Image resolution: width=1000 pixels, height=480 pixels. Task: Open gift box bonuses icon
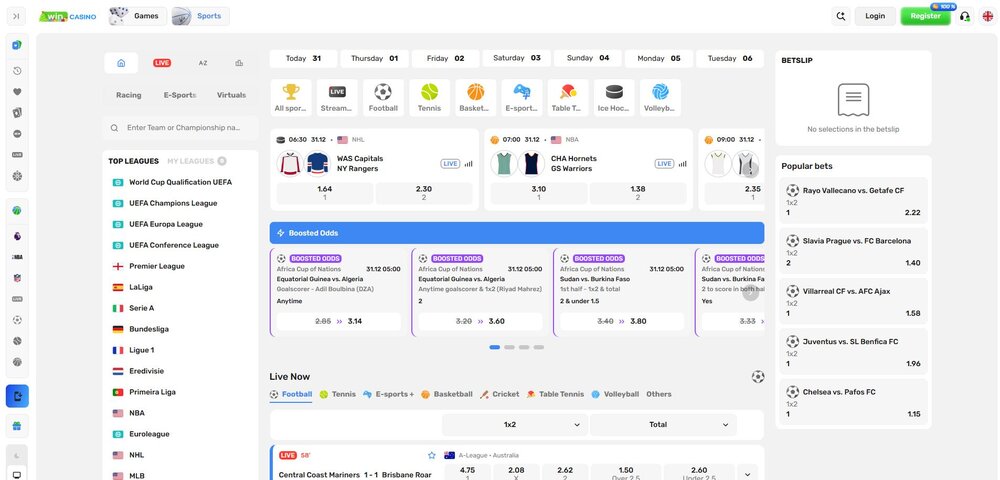coord(17,426)
